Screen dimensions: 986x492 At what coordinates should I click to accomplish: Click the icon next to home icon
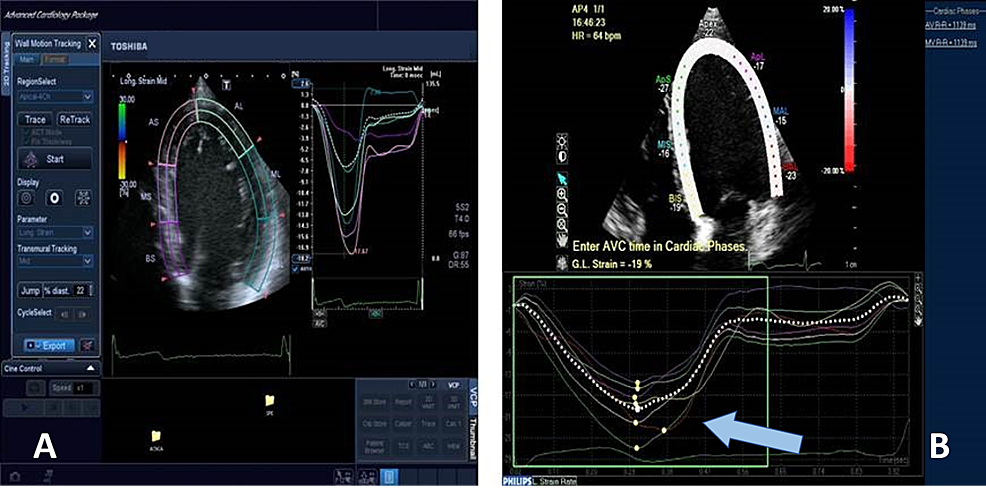click(x=48, y=478)
